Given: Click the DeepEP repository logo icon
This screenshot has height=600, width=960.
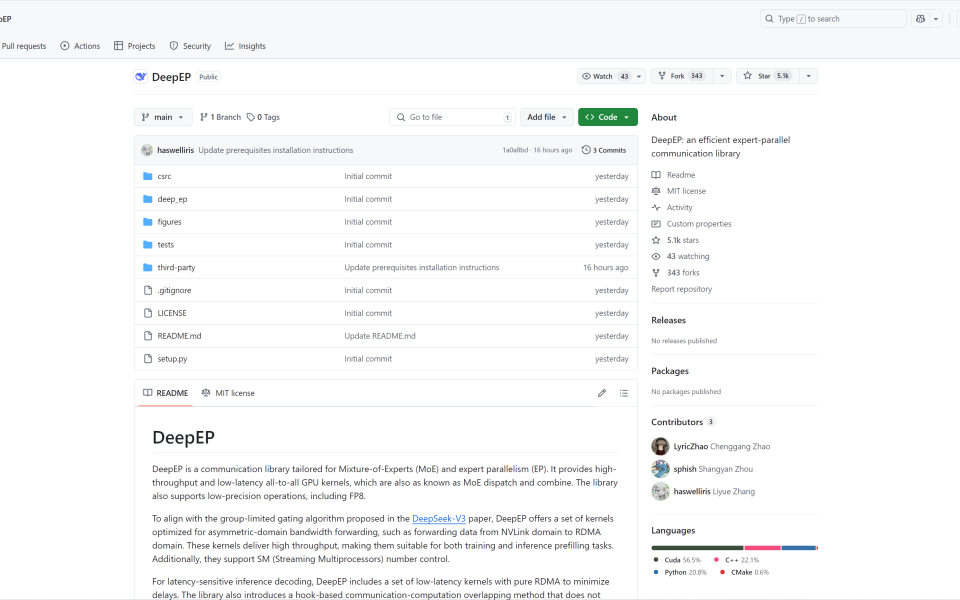Looking at the screenshot, I should coord(141,77).
